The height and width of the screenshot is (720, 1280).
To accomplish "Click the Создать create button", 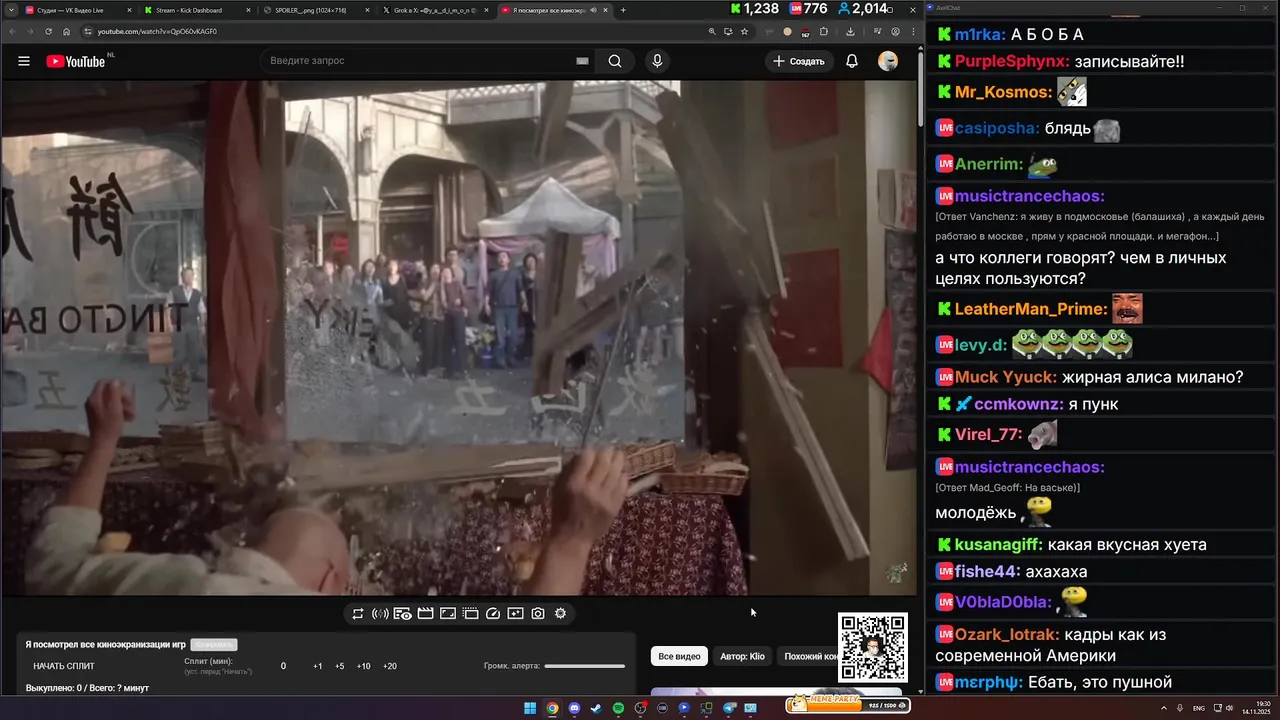I will [x=798, y=61].
